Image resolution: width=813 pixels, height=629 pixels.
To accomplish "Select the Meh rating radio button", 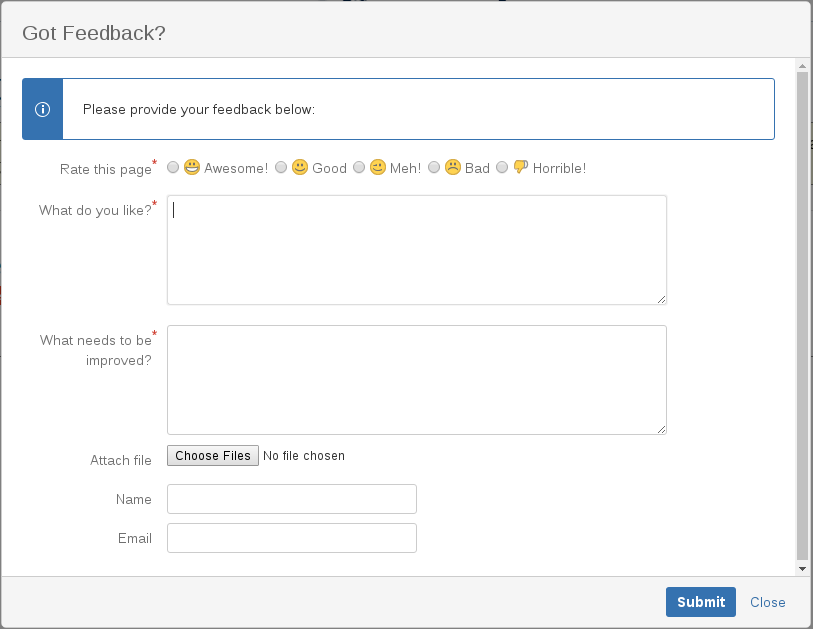I will pos(359,167).
